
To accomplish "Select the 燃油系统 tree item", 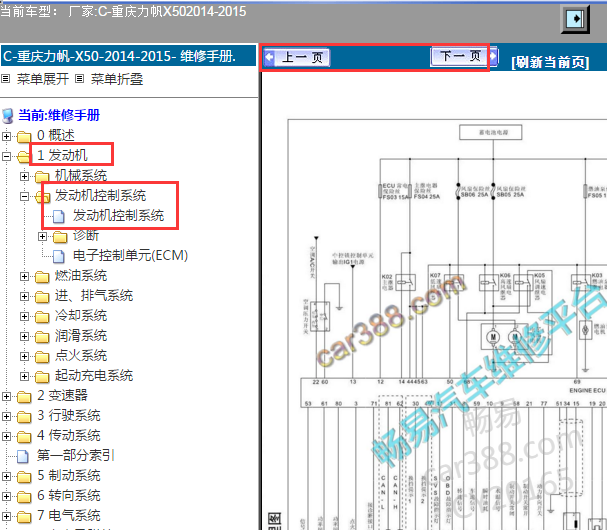I will [81, 276].
